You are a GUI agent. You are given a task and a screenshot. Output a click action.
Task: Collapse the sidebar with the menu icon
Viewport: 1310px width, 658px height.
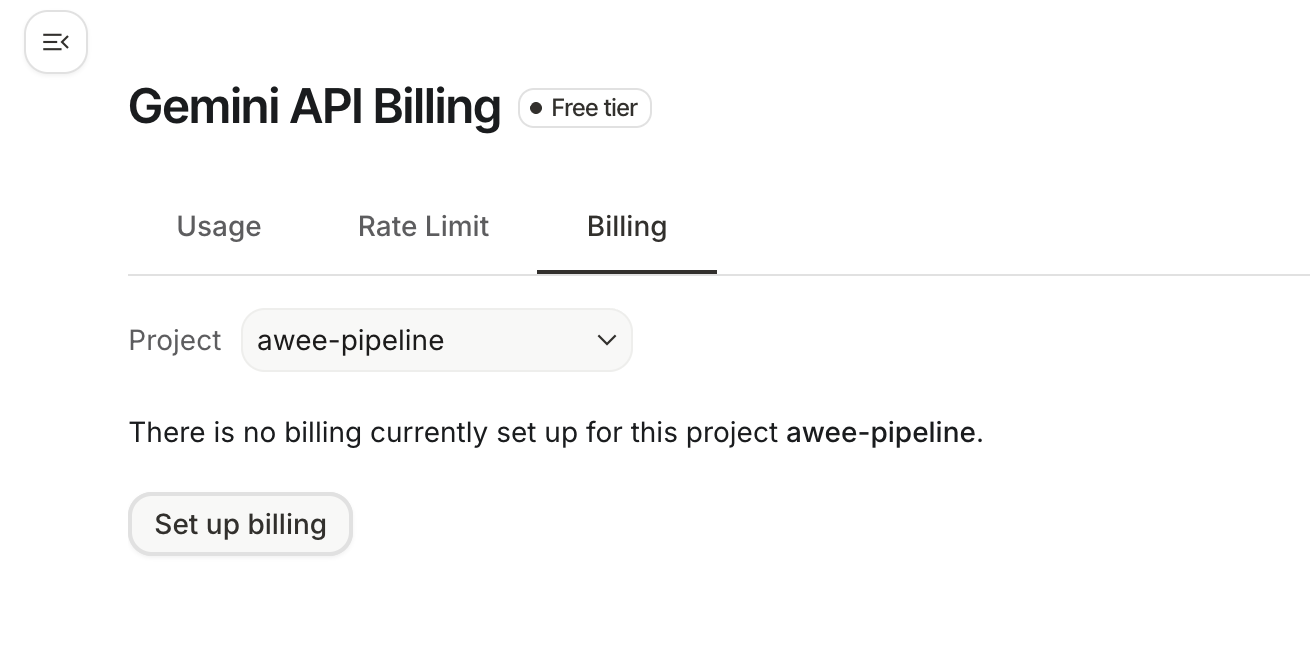click(x=56, y=42)
